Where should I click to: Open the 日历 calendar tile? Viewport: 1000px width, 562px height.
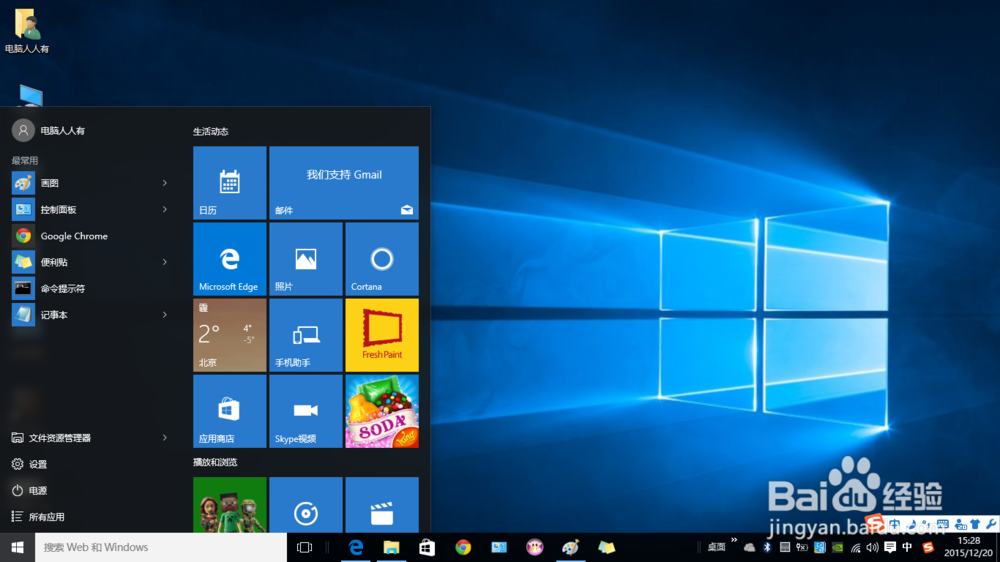point(230,183)
